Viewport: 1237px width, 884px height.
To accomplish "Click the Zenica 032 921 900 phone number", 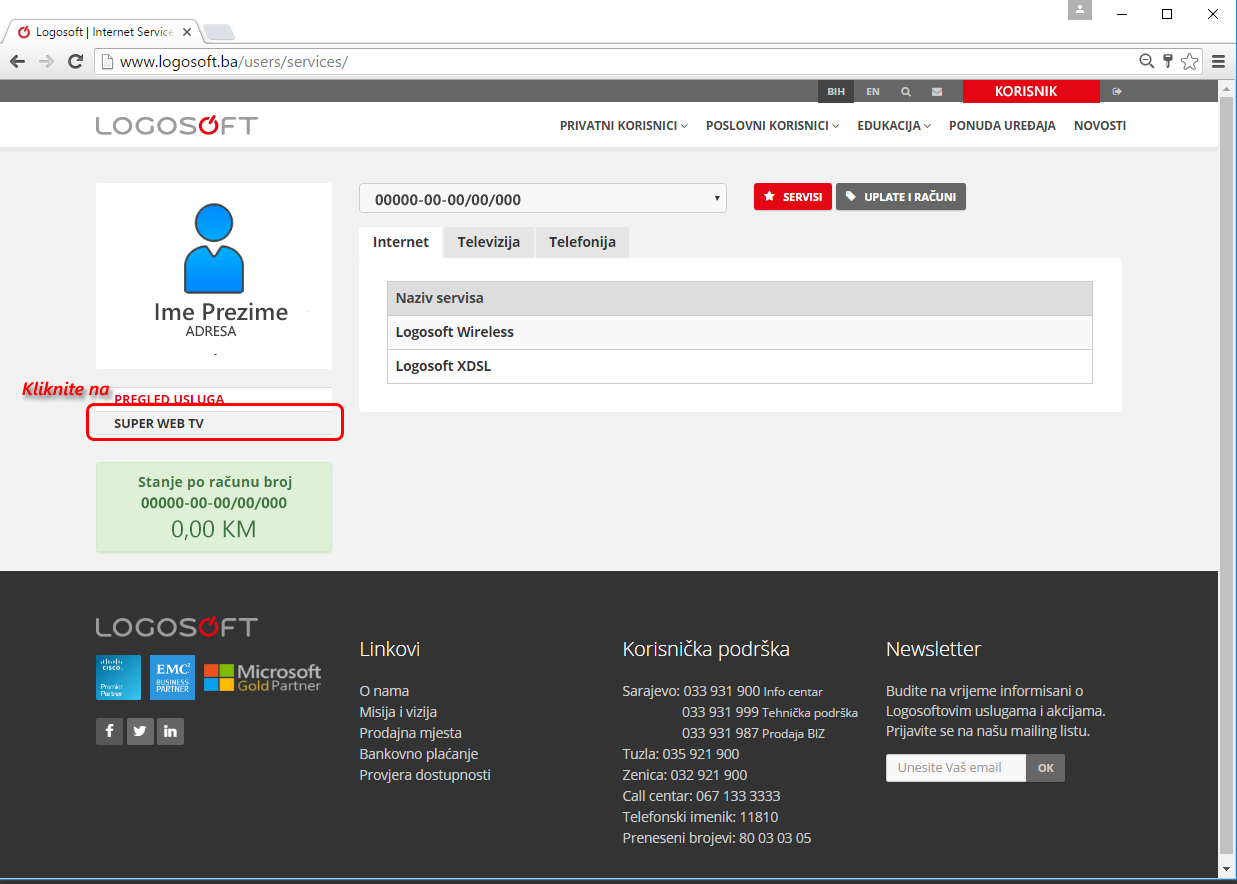I will pos(685,775).
